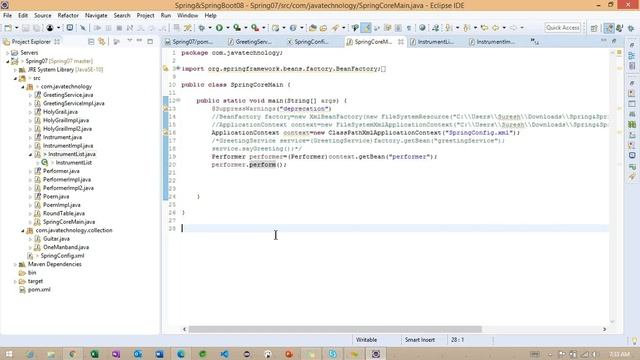
Task: Click the Toggle Mark Occurrences highlighter icon
Action: (x=366, y=28)
